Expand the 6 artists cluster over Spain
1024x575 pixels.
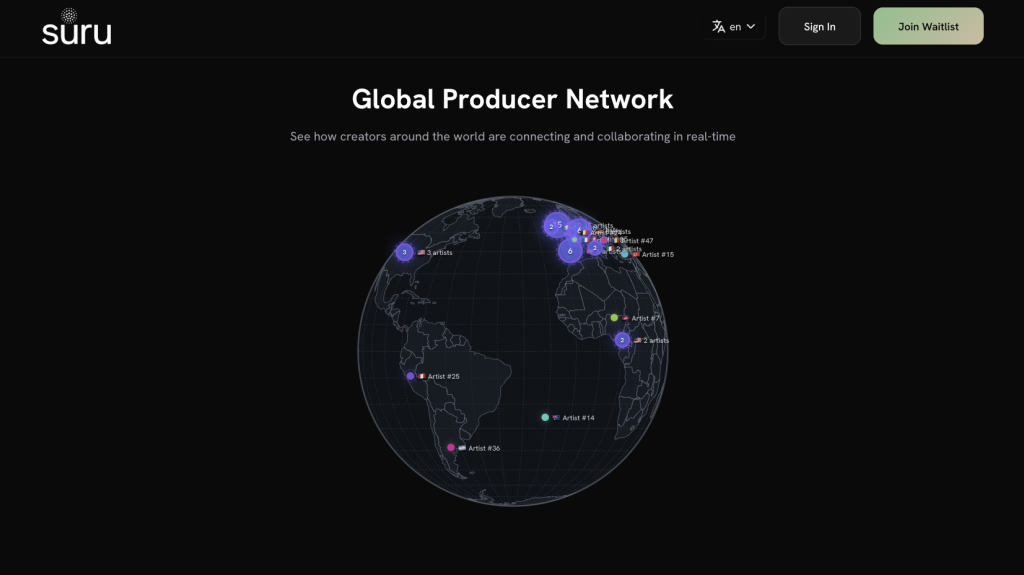click(570, 251)
